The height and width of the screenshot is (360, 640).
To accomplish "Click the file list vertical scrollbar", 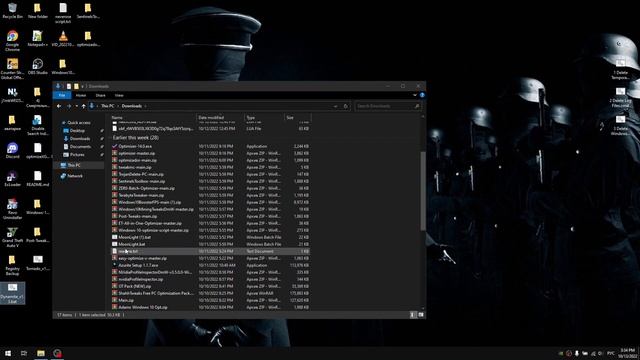I will tap(423, 191).
